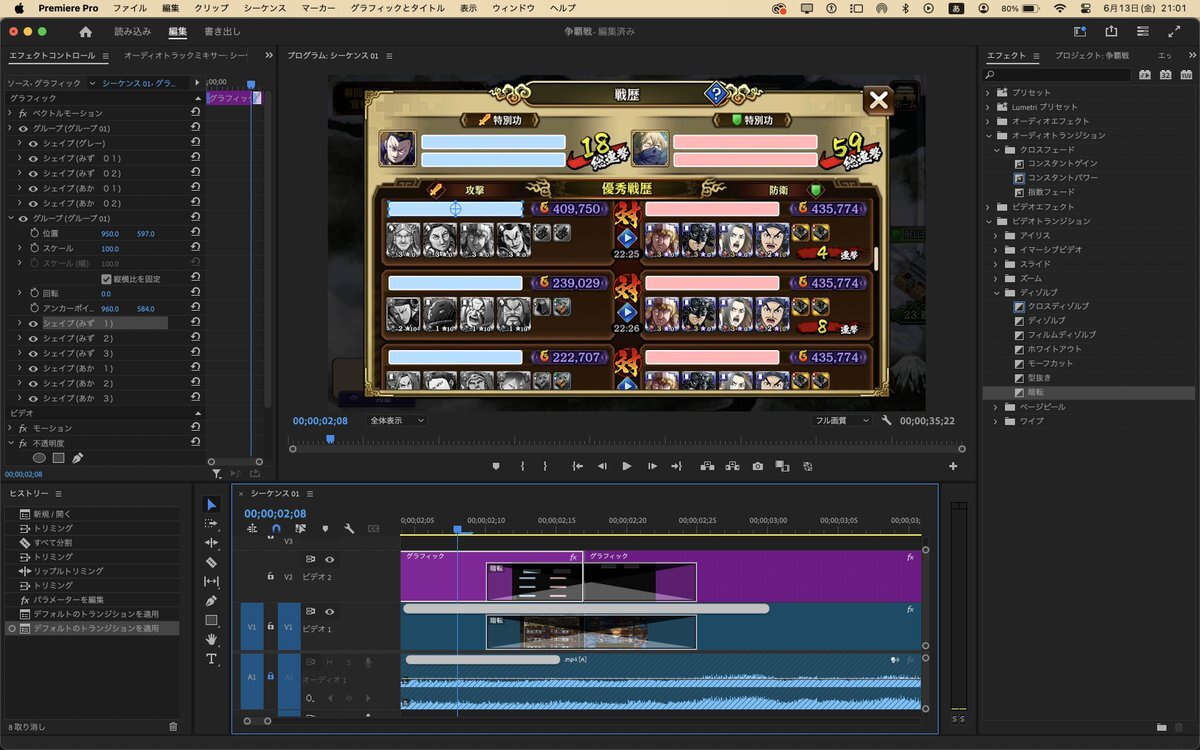1200x750 pixels.
Task: Toggle the position stopwatch animation
Action: pyautogui.click(x=33, y=233)
